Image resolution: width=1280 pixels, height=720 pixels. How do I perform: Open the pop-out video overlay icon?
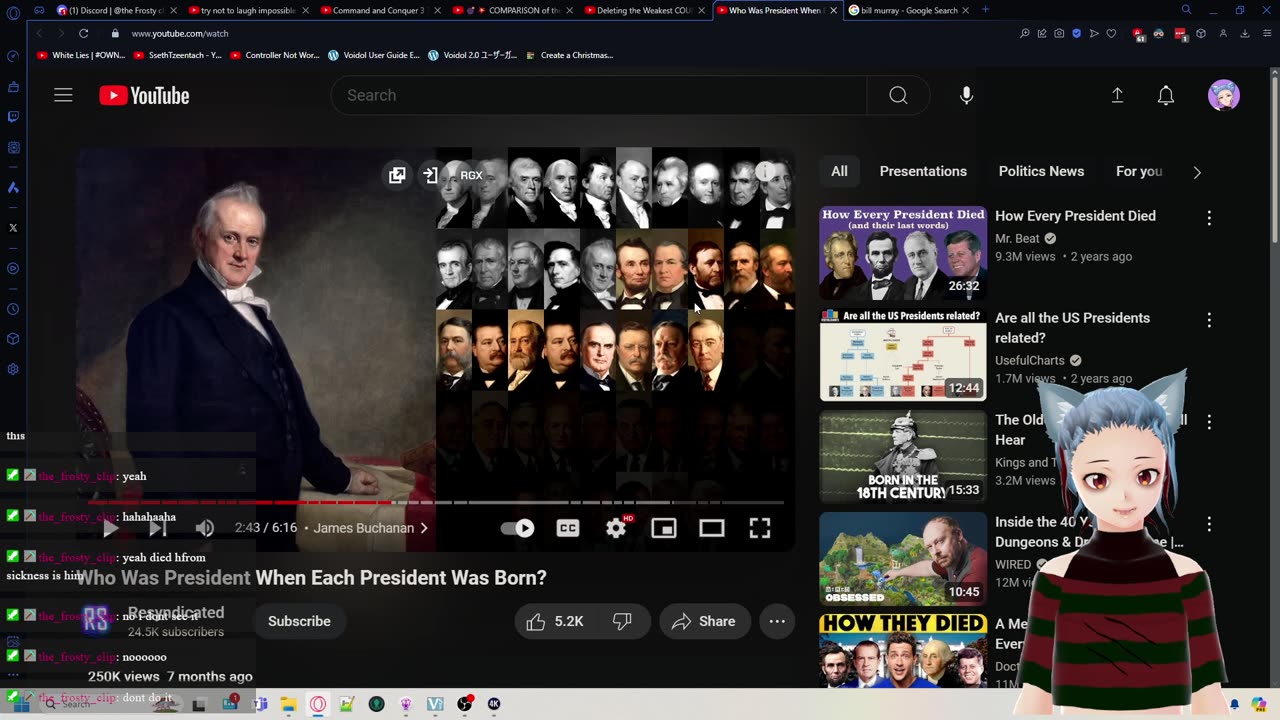click(397, 175)
